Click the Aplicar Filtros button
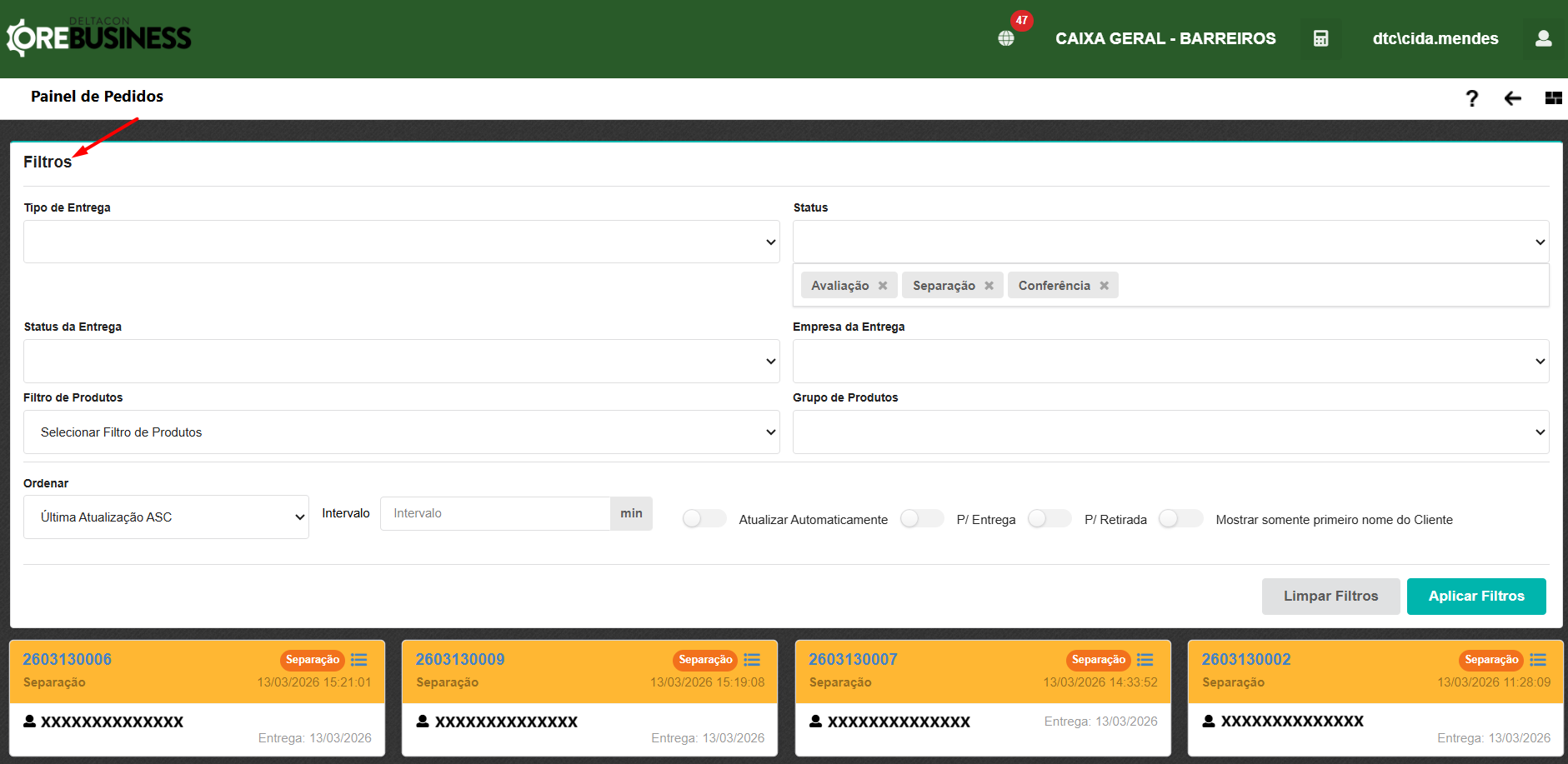 click(x=1475, y=597)
